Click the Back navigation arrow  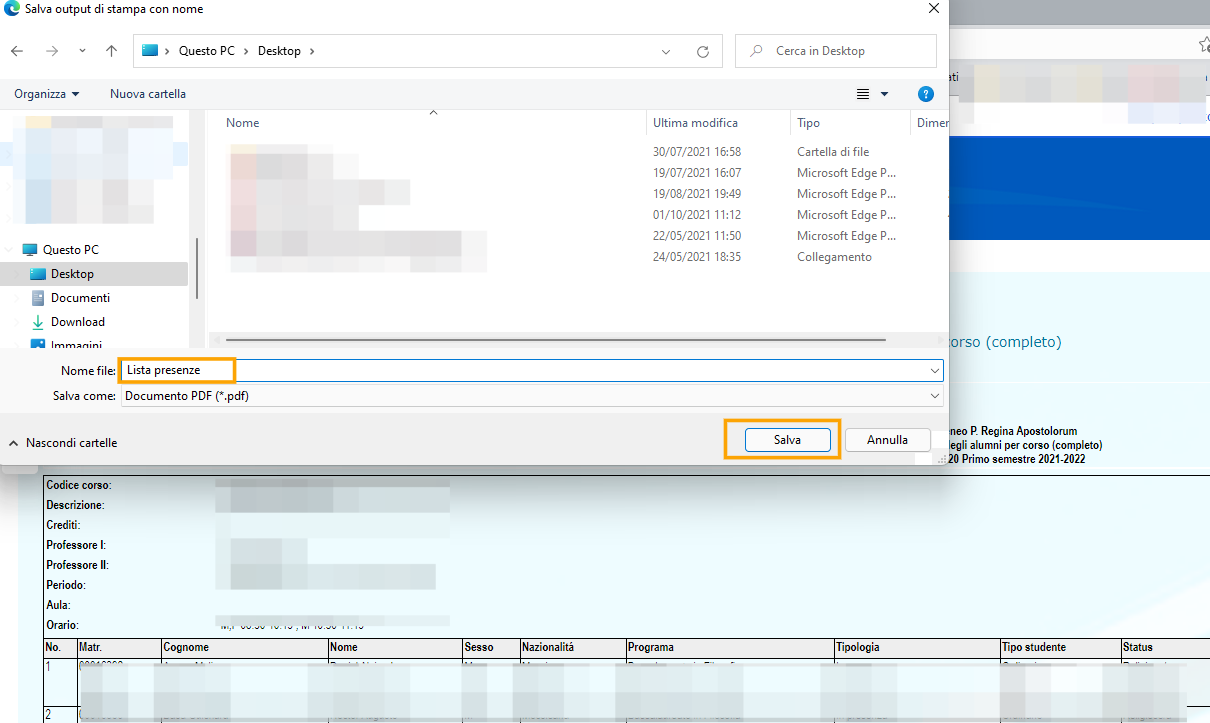pos(17,51)
